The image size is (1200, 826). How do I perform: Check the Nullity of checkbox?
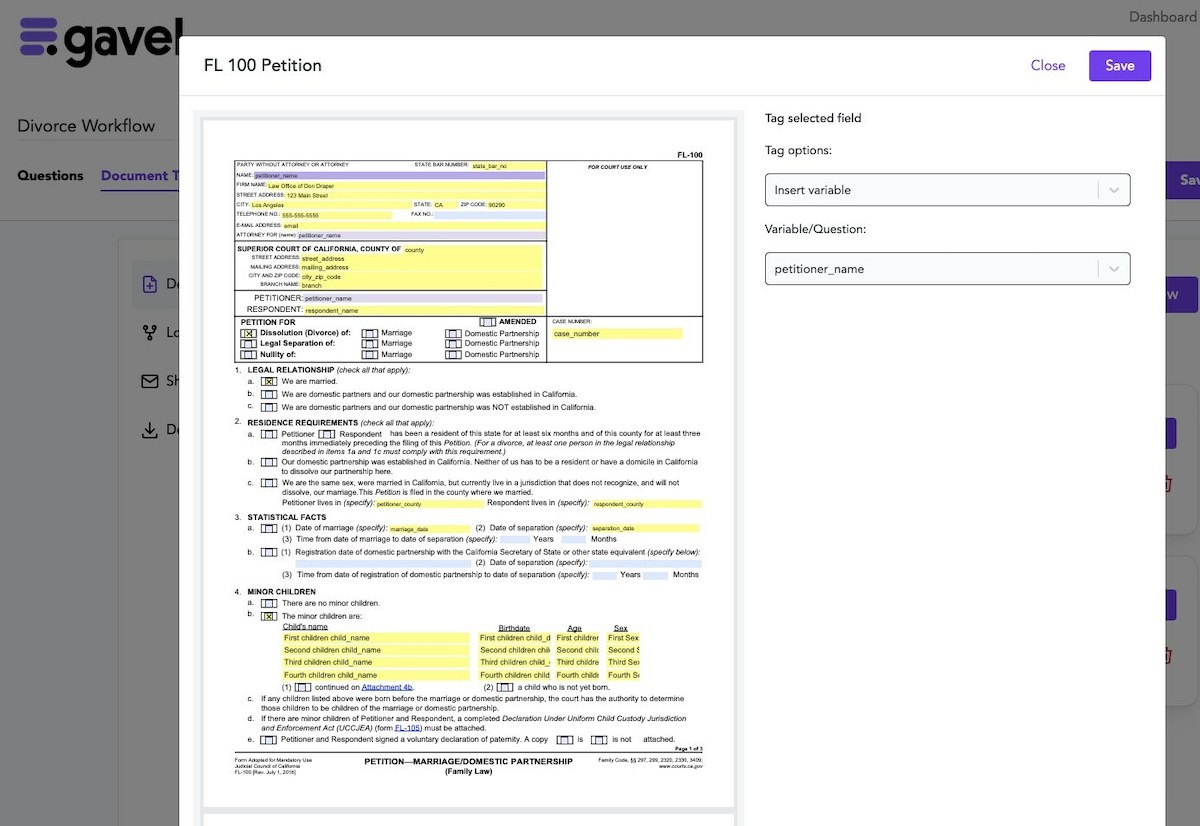click(x=248, y=355)
